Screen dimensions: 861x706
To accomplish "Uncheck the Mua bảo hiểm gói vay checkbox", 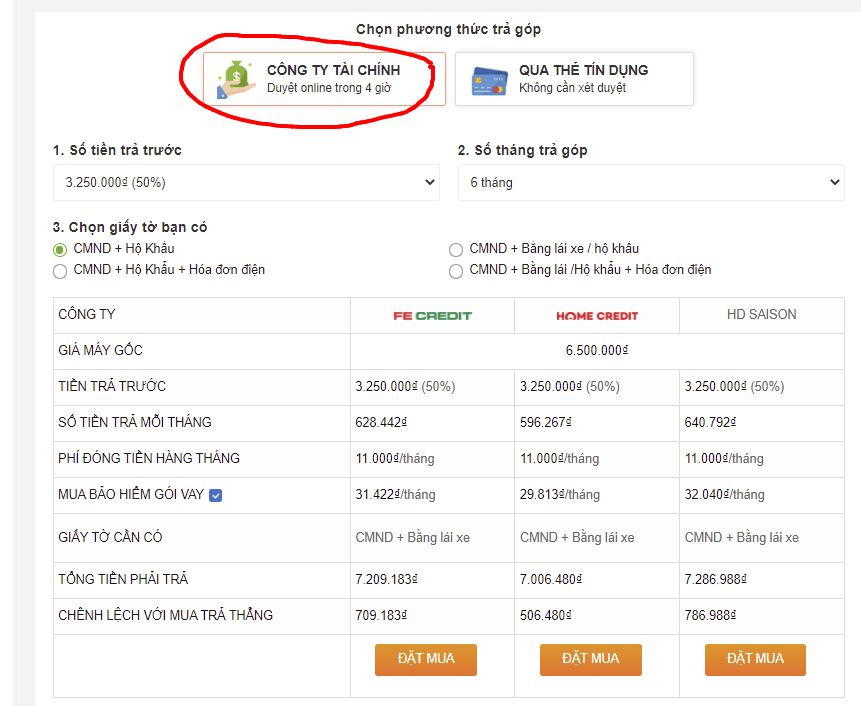I will coord(216,495).
